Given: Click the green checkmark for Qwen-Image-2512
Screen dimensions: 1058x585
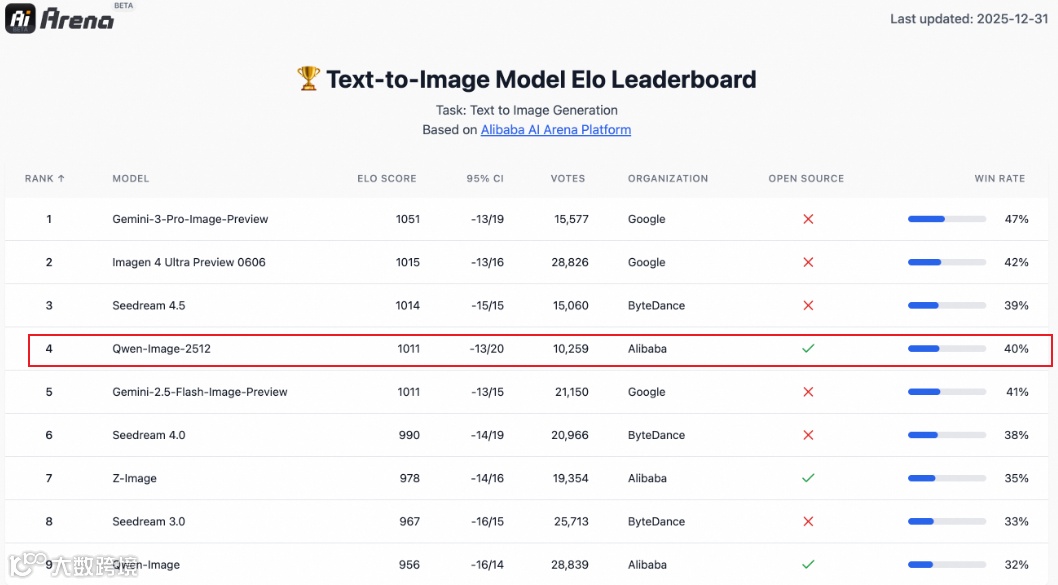Looking at the screenshot, I should pyautogui.click(x=808, y=349).
